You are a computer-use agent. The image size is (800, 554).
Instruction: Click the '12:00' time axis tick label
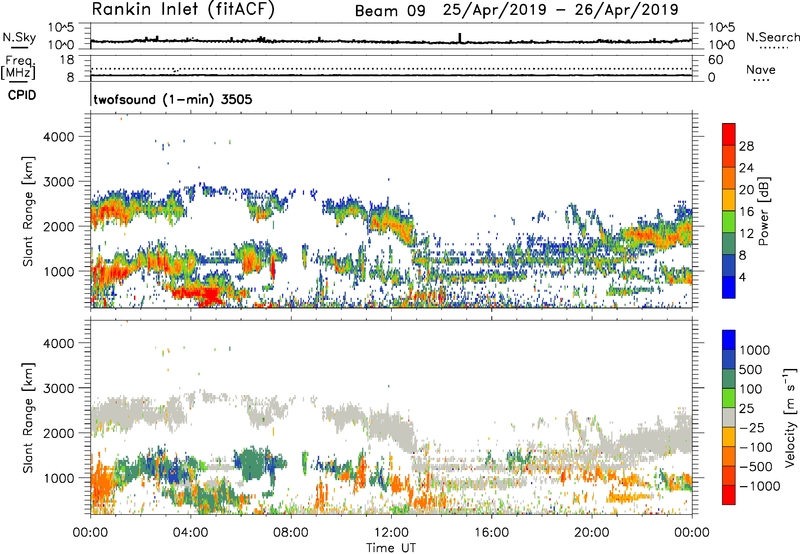pos(391,533)
